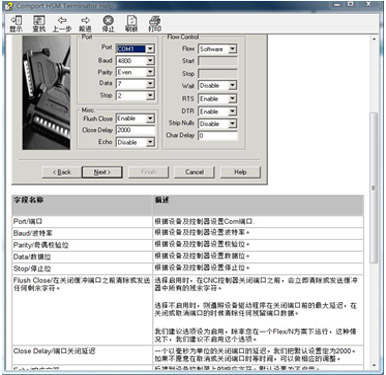Viewport: 386px width, 375px height.
Task: Click the Close Delay/端口关闭延迟 cell
Action: pos(82,355)
